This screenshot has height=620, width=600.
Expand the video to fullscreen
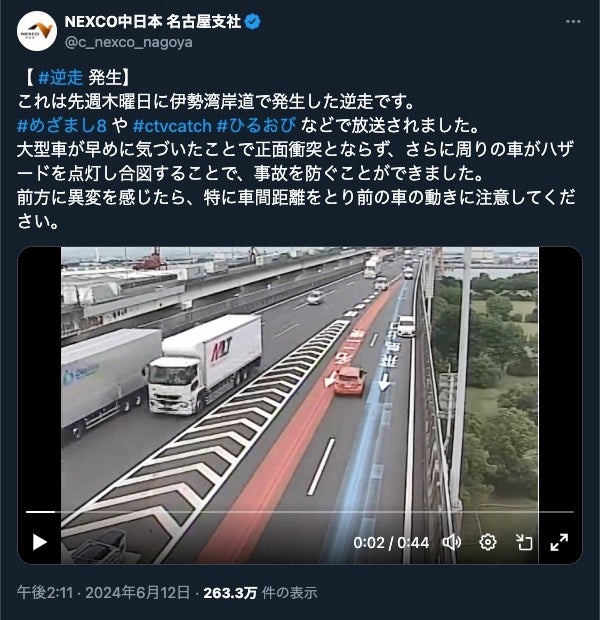pyautogui.click(x=559, y=542)
